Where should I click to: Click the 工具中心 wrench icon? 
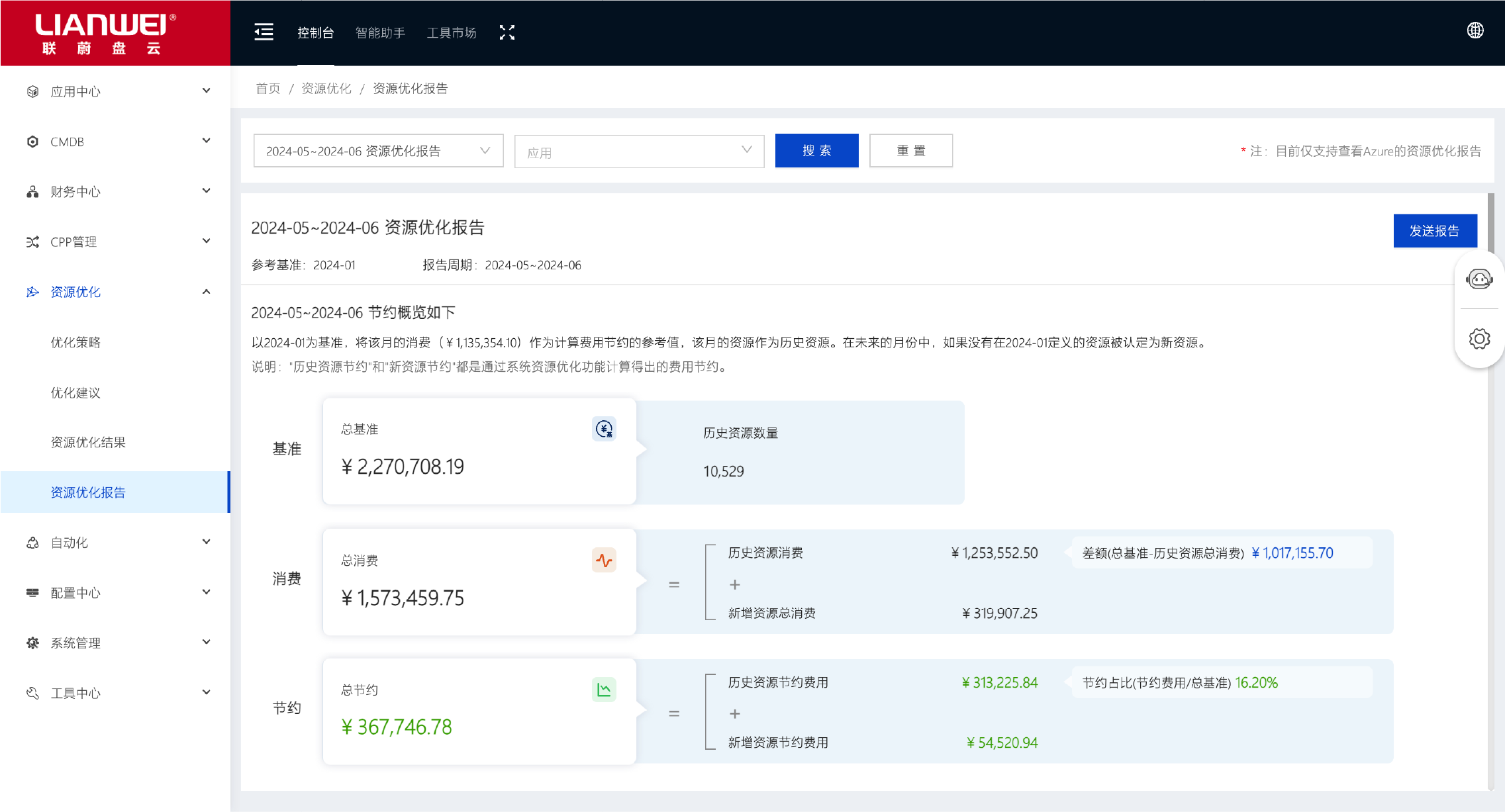(32, 693)
